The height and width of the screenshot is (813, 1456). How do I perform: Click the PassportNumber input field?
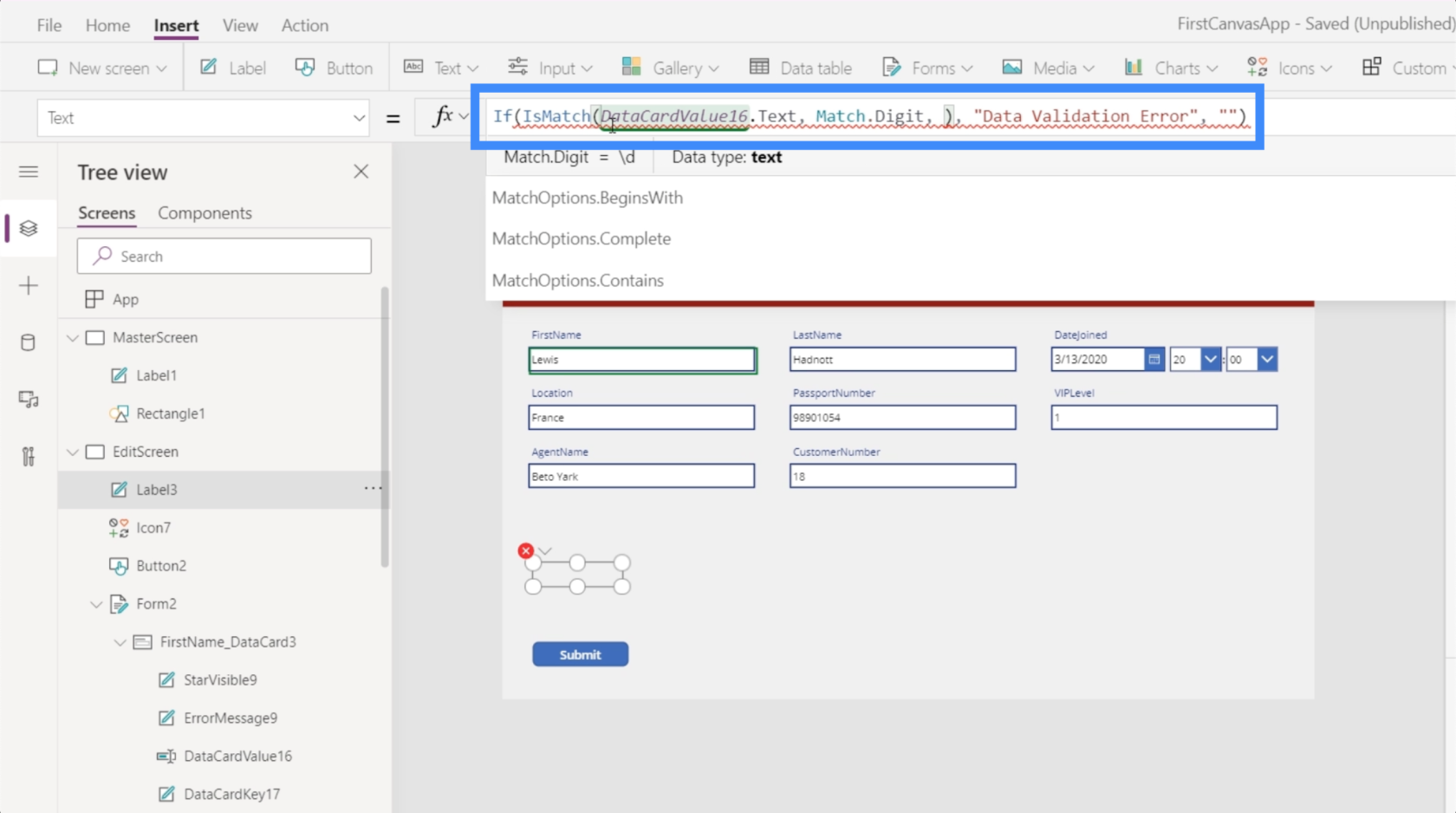pyautogui.click(x=902, y=418)
